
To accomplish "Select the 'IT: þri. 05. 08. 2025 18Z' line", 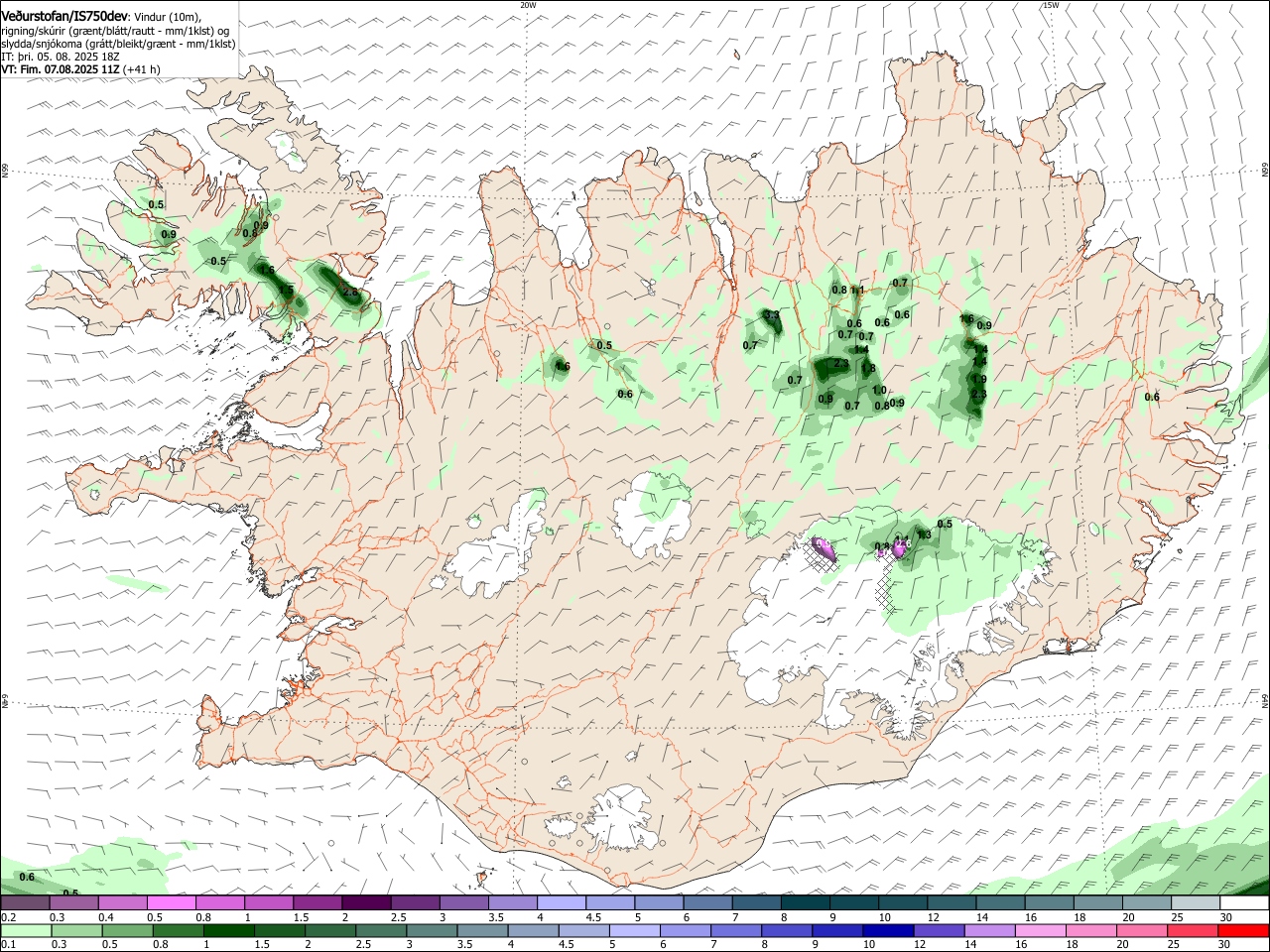I will pyautogui.click(x=60, y=57).
